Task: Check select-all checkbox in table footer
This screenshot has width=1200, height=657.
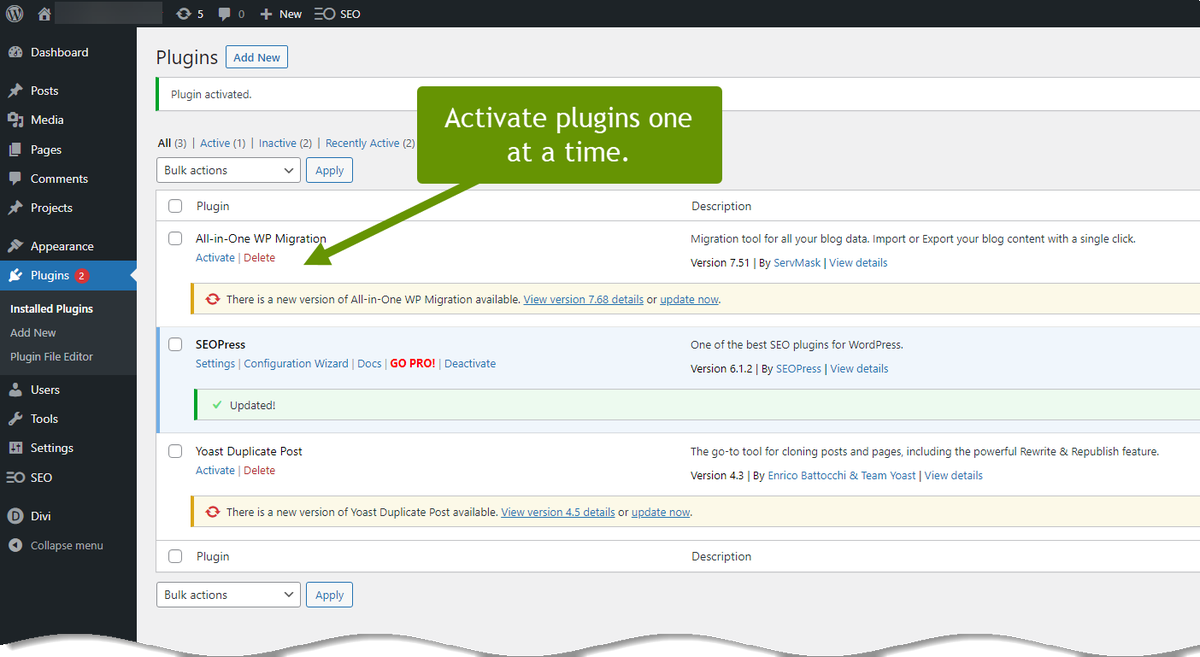Action: click(175, 556)
